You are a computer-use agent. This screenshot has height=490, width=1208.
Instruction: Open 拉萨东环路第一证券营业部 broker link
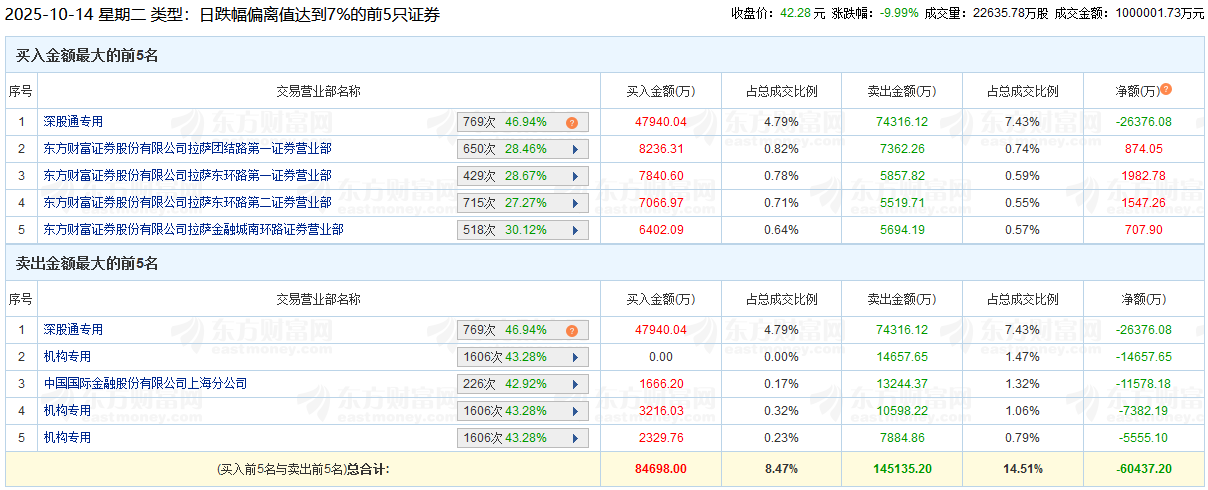point(187,176)
